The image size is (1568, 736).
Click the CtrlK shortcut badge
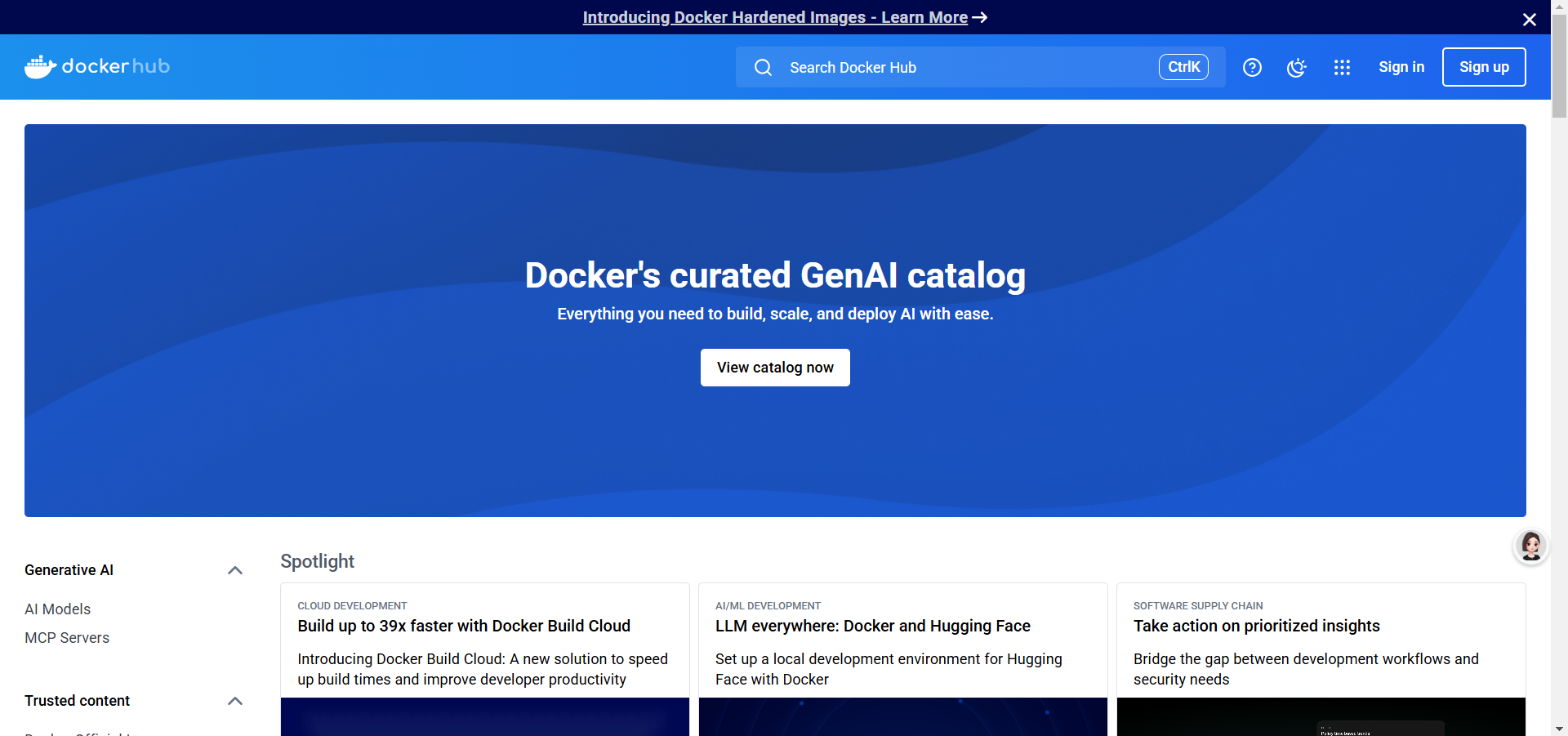click(x=1183, y=67)
